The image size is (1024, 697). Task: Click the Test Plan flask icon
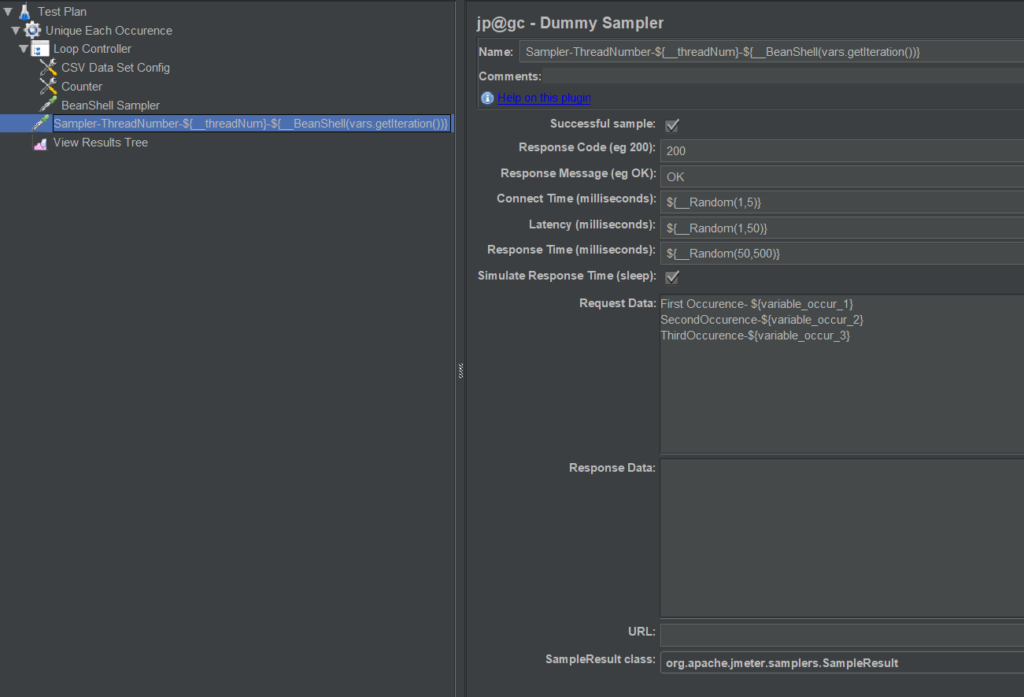click(x=25, y=12)
